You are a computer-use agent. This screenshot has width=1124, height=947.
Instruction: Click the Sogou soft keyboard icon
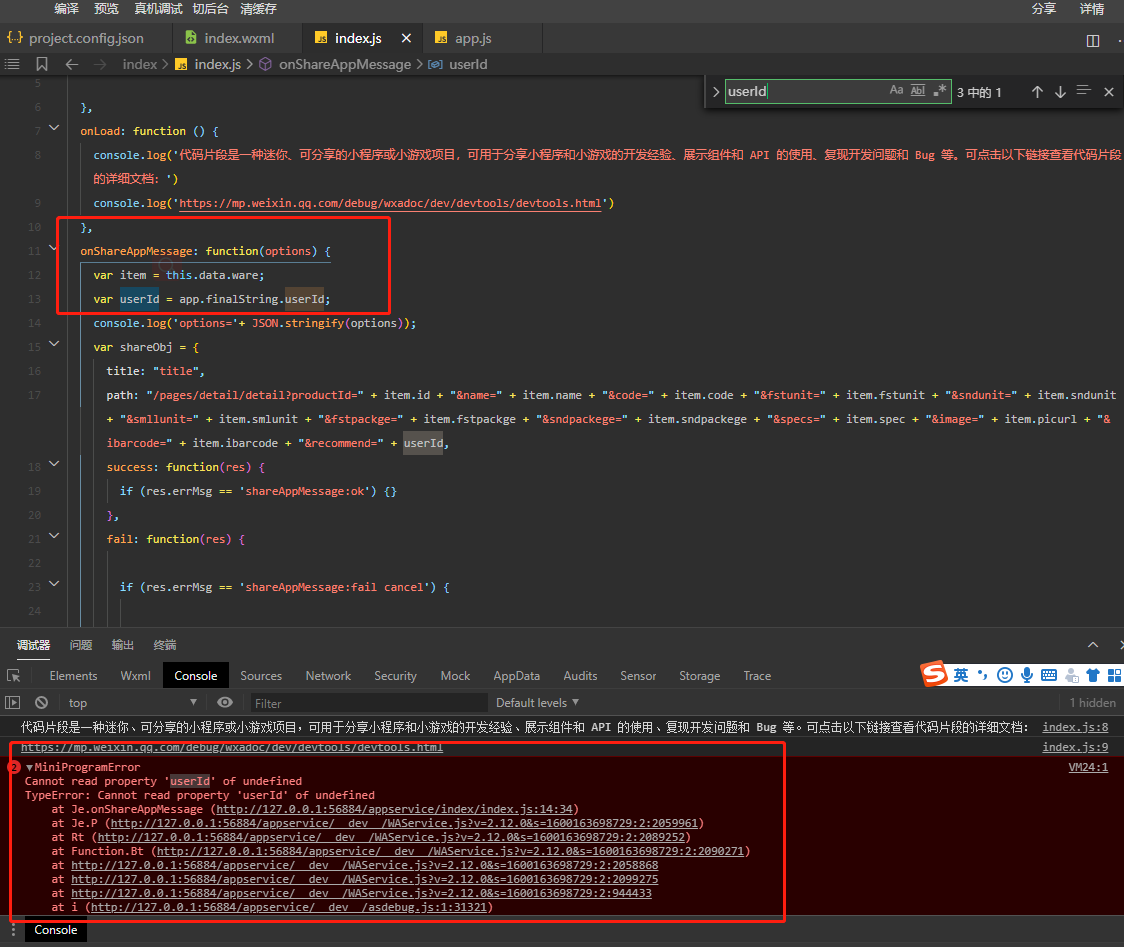point(1049,675)
